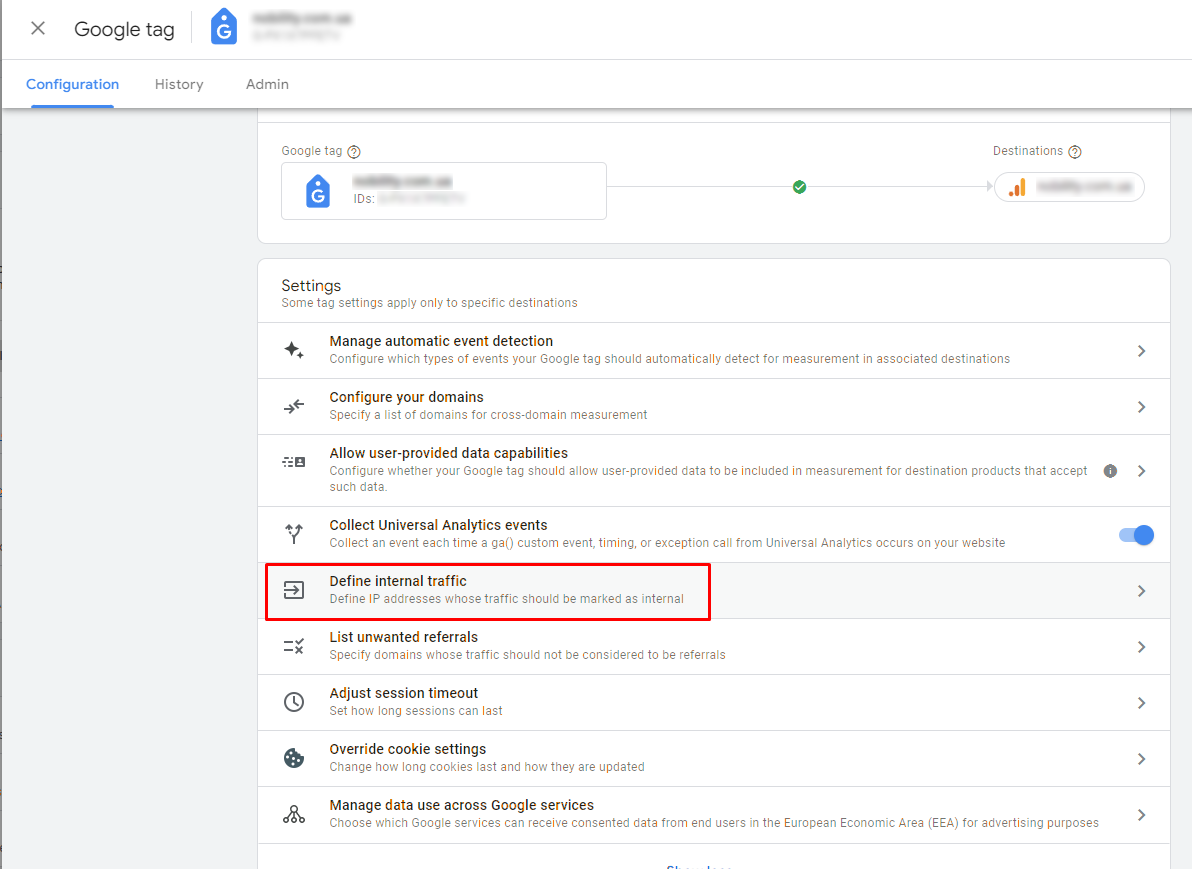Viewport: 1192px width, 869px height.
Task: Open Allow user-provided data capabilities
Action: coord(713,471)
